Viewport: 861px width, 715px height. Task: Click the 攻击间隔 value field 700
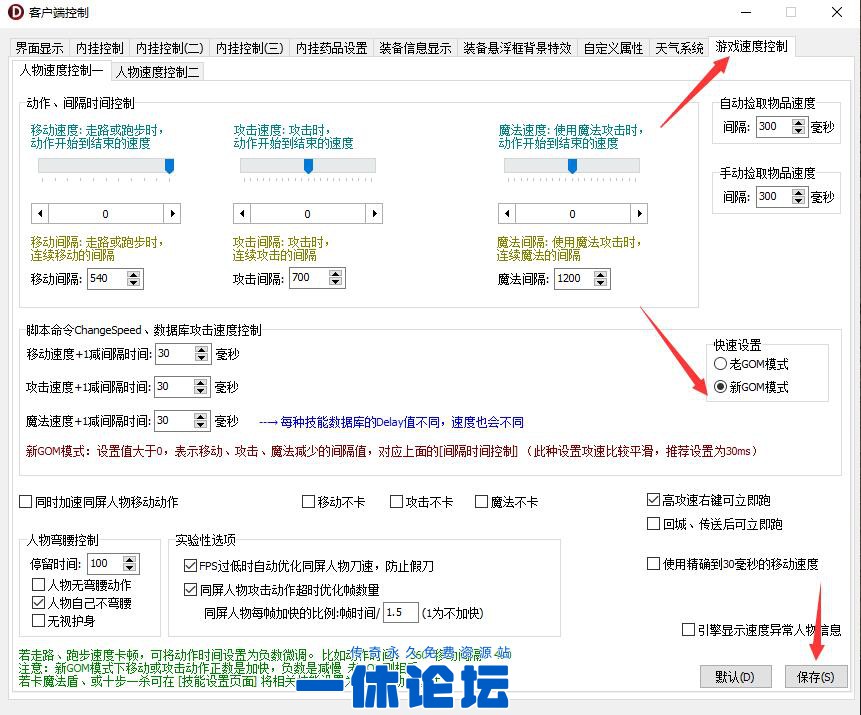pos(309,278)
